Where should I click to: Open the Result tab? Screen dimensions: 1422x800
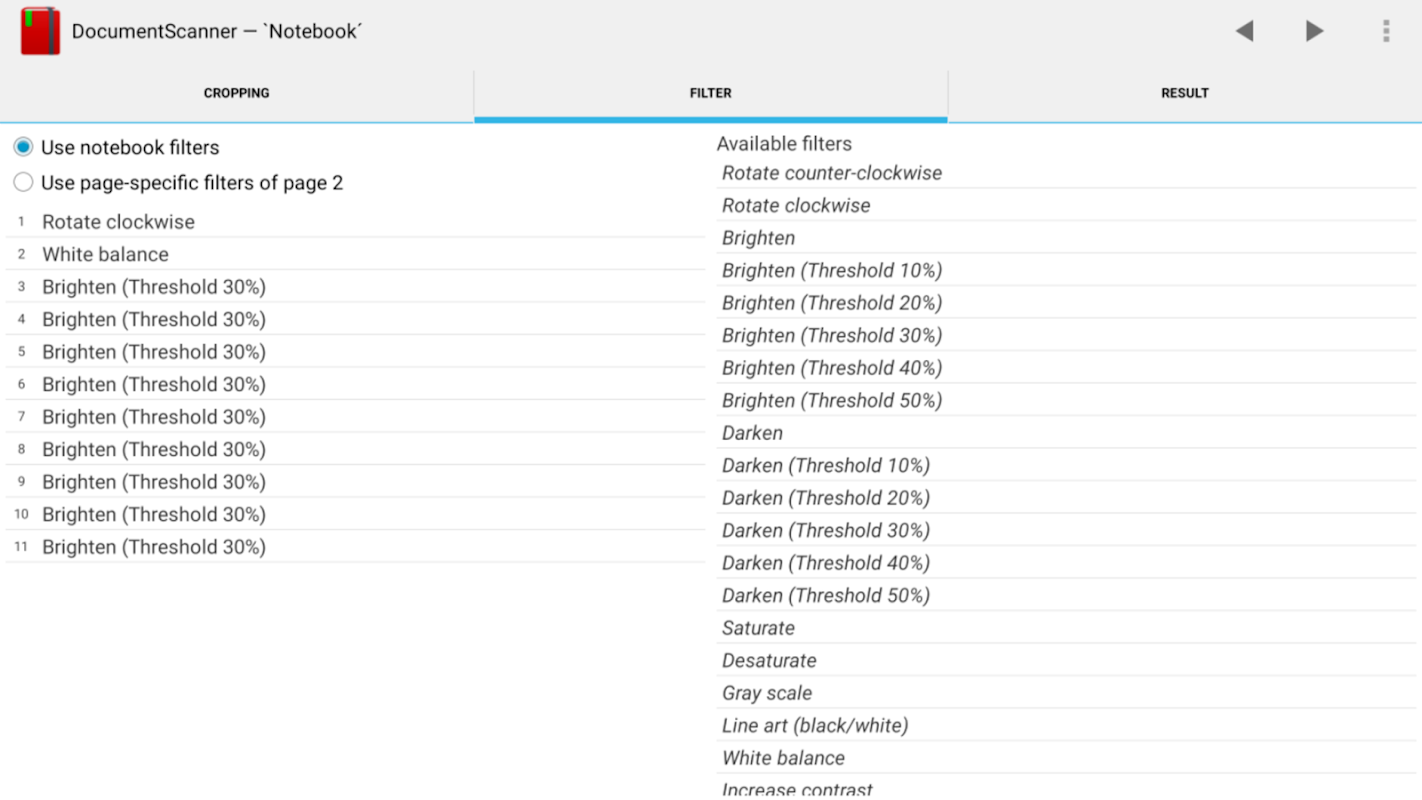coord(1185,93)
